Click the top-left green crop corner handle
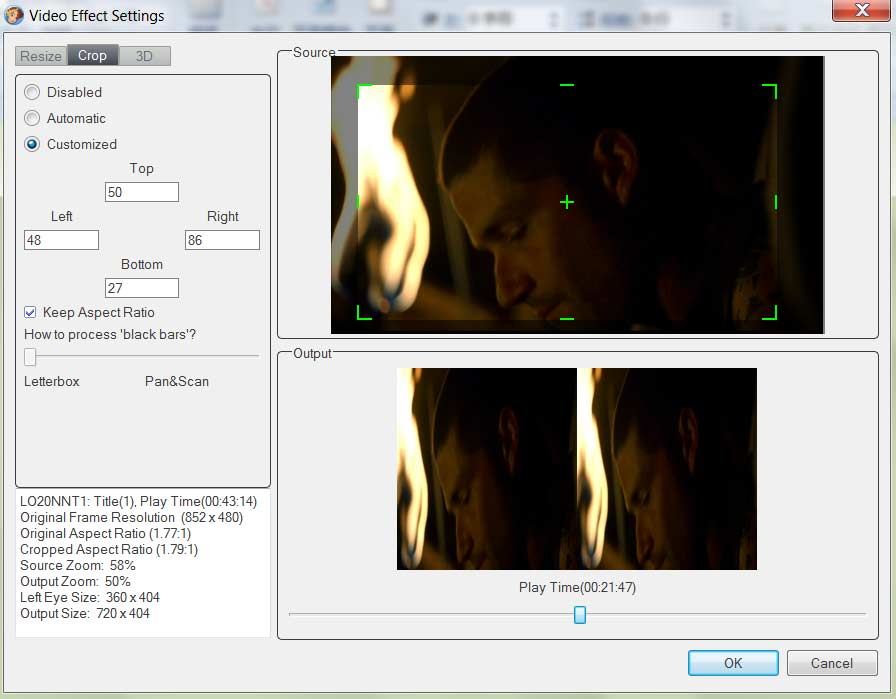This screenshot has height=699, width=896. pos(364,91)
